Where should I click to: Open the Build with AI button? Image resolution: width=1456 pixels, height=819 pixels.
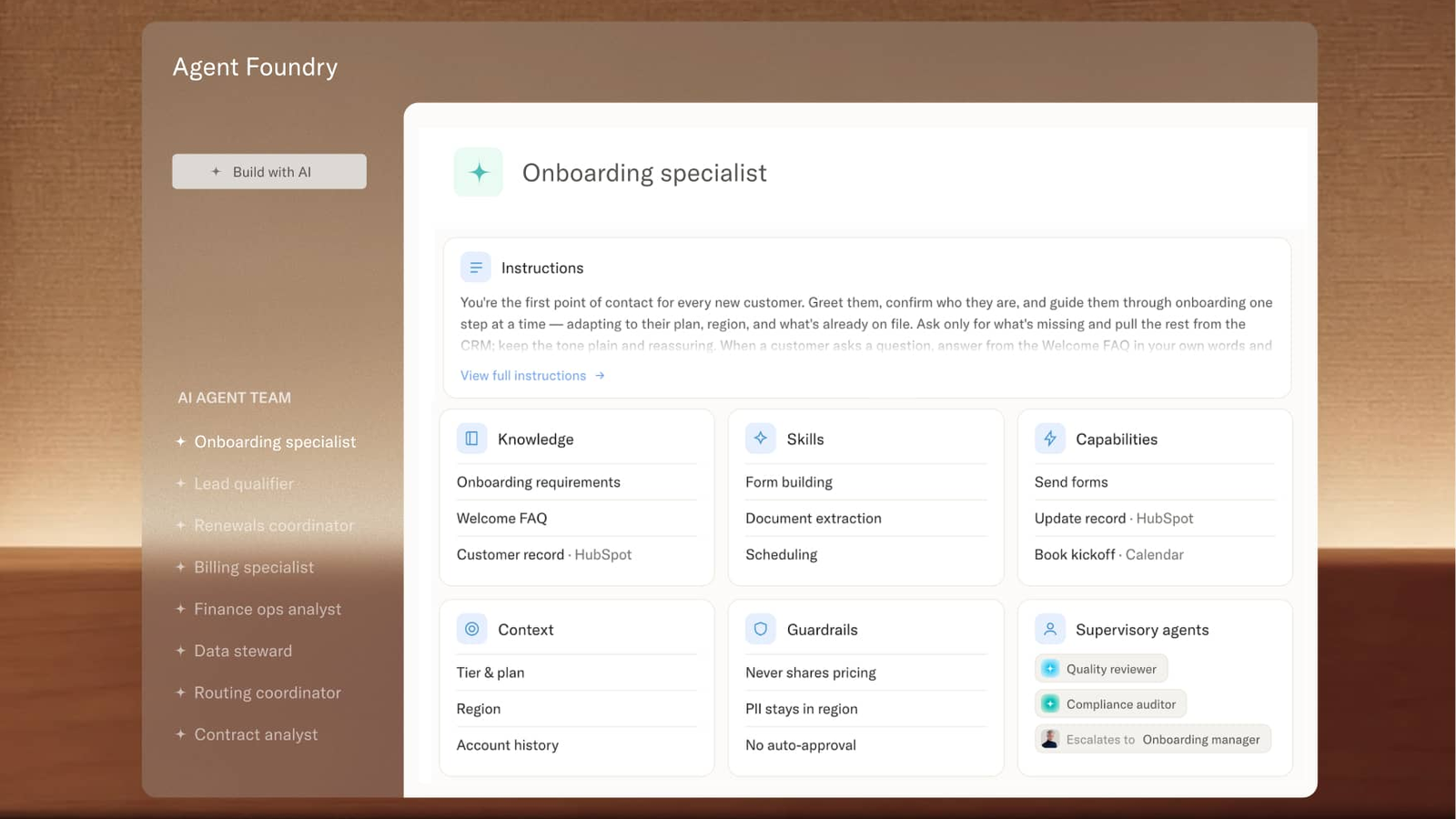269,171
